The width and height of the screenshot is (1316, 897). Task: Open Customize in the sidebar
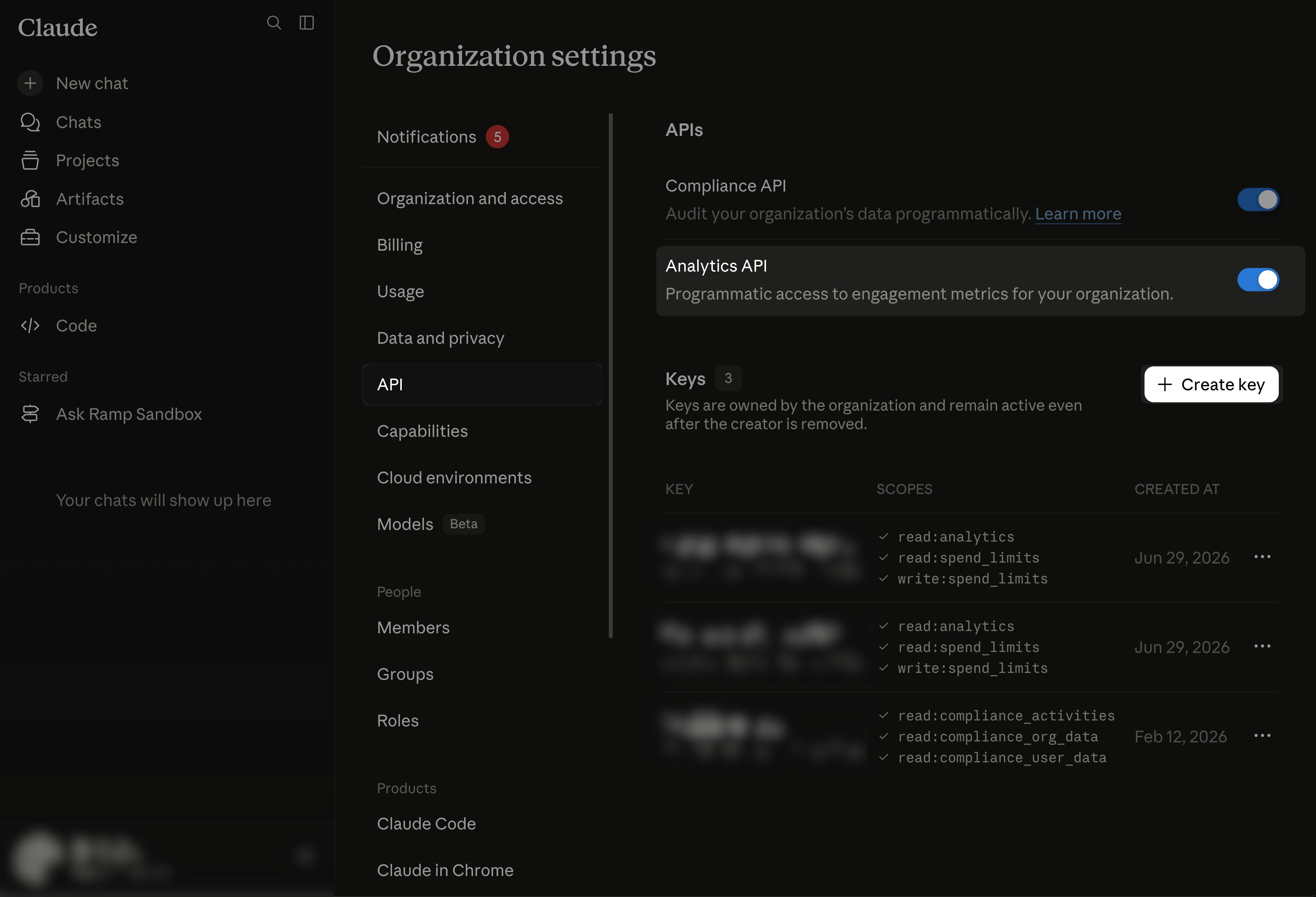(x=97, y=237)
